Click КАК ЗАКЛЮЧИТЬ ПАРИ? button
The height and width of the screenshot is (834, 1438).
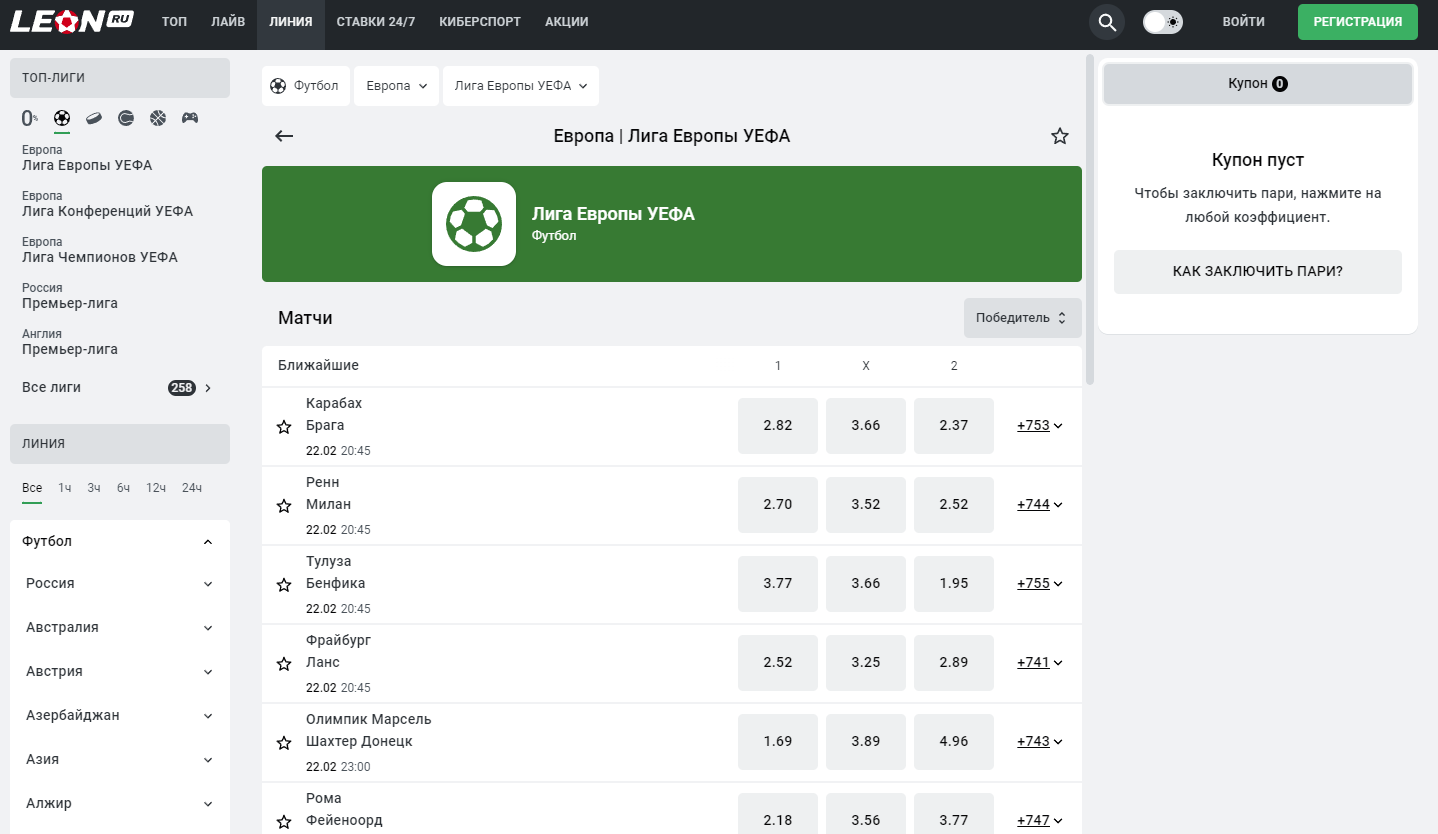(x=1258, y=272)
